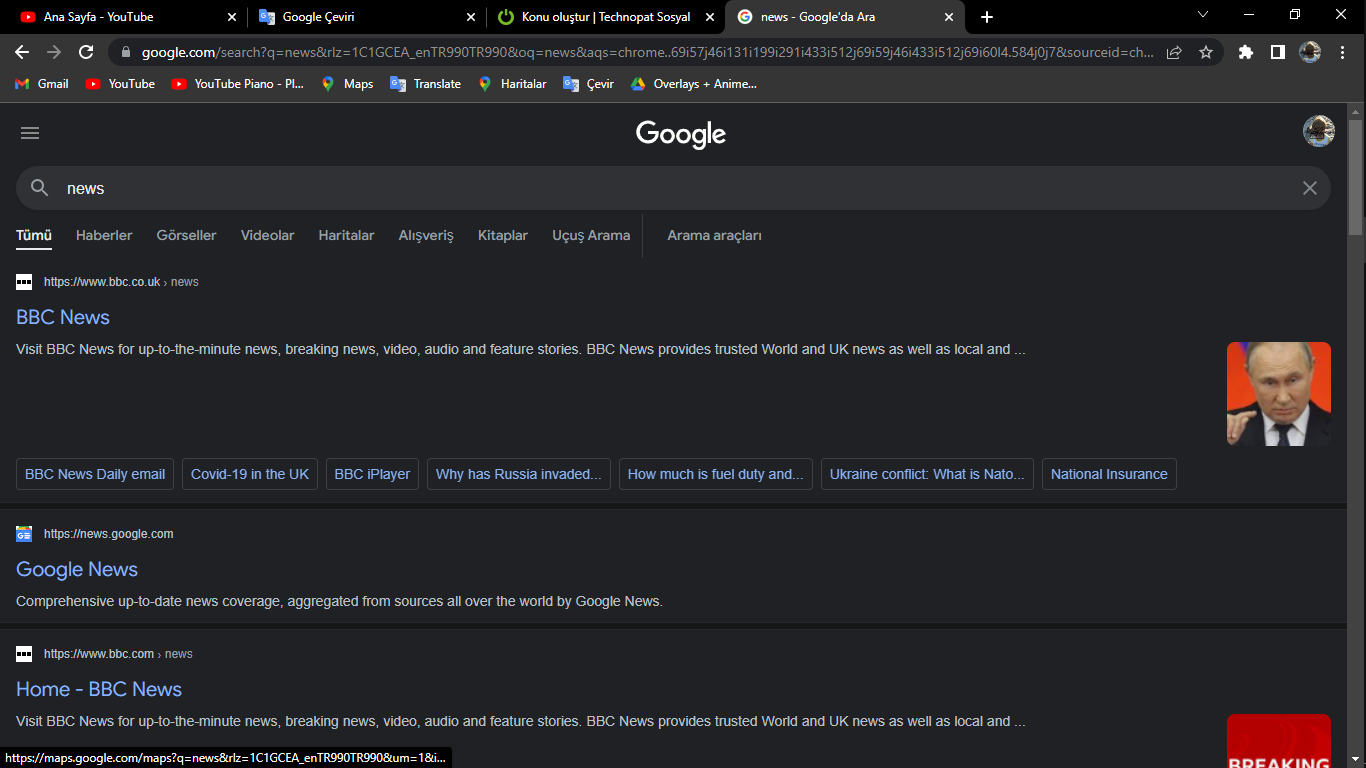1366x768 pixels.
Task: Open the Google account avatar on page
Action: [1319, 131]
